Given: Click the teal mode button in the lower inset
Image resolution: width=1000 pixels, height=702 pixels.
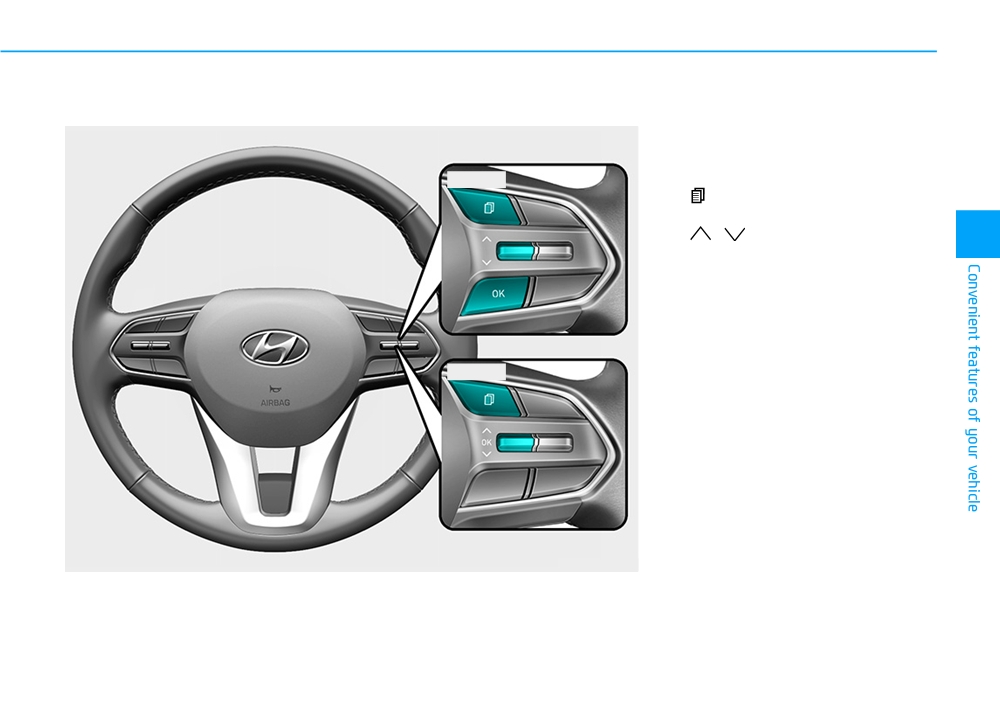Looking at the screenshot, I should [485, 399].
